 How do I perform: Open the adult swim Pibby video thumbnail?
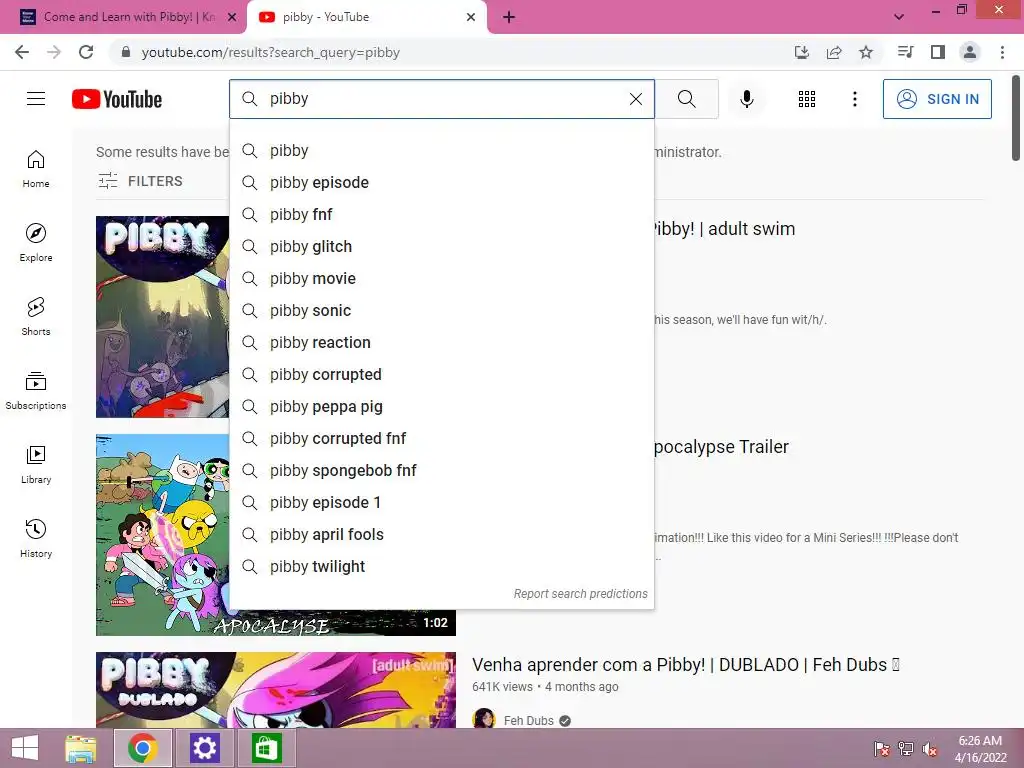(x=162, y=317)
